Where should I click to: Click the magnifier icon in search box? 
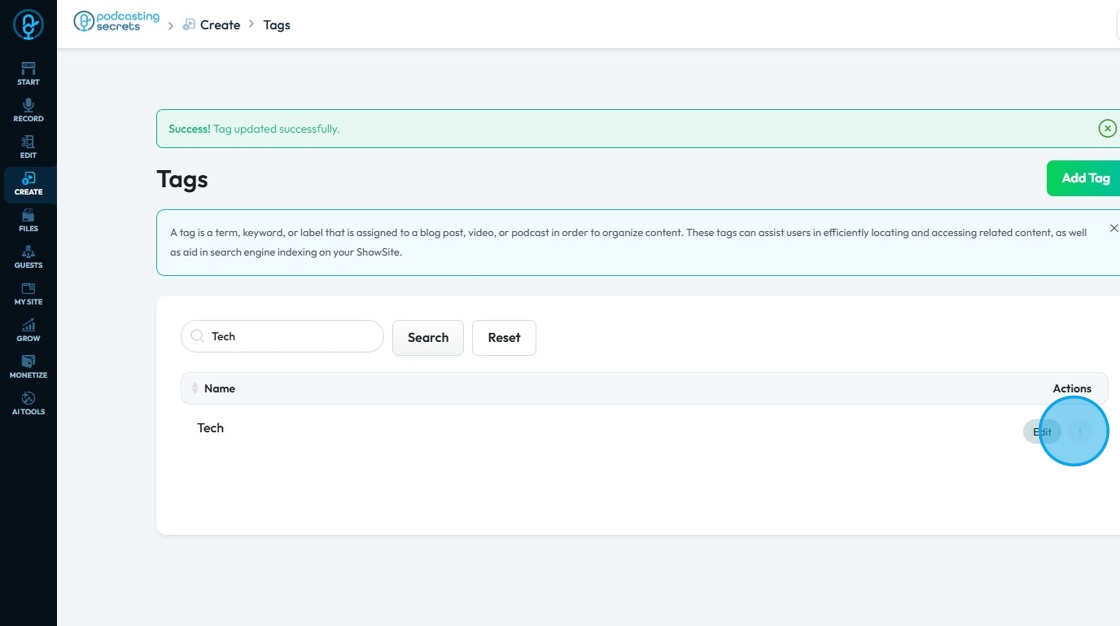point(197,336)
